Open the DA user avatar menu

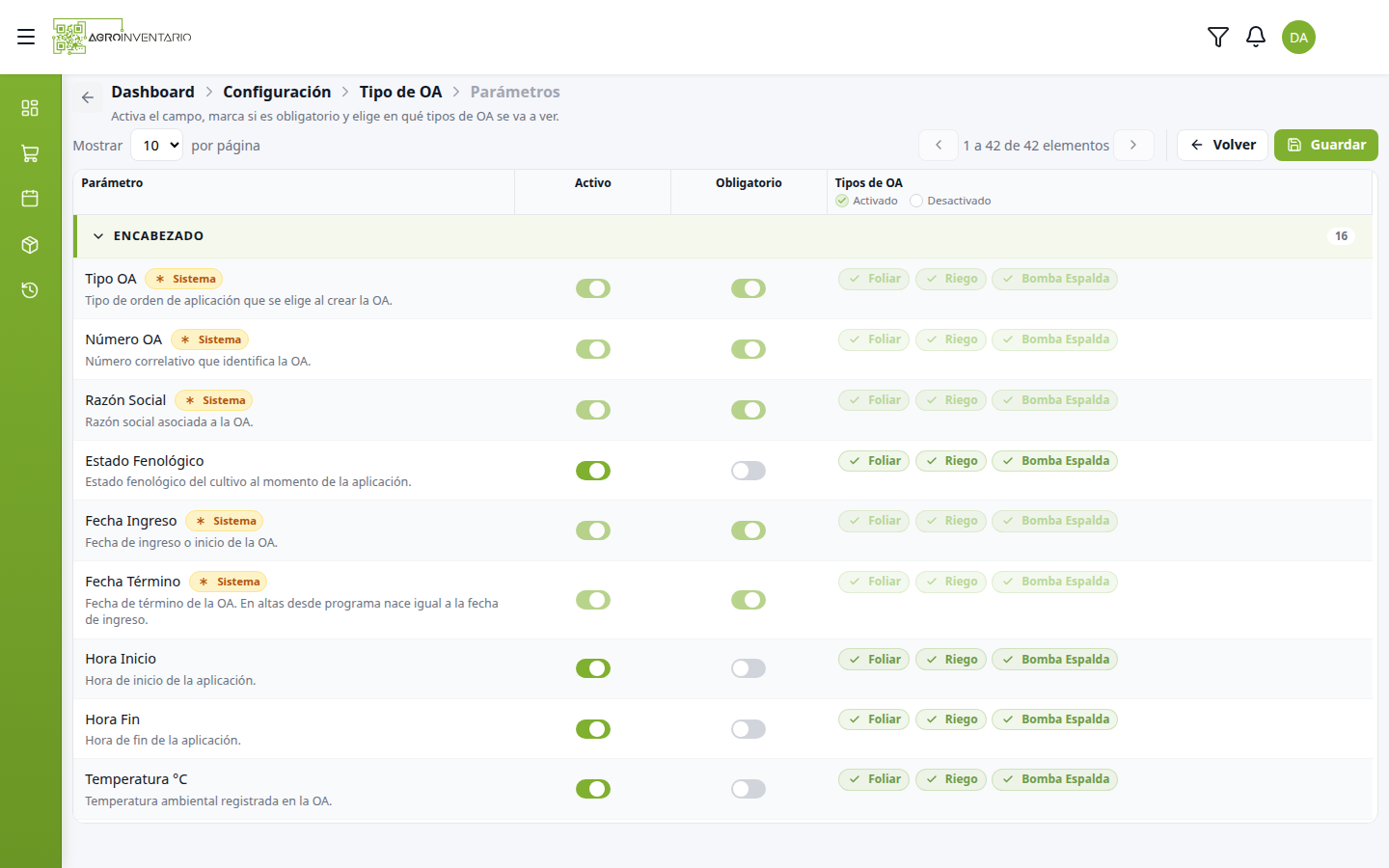(x=1298, y=37)
